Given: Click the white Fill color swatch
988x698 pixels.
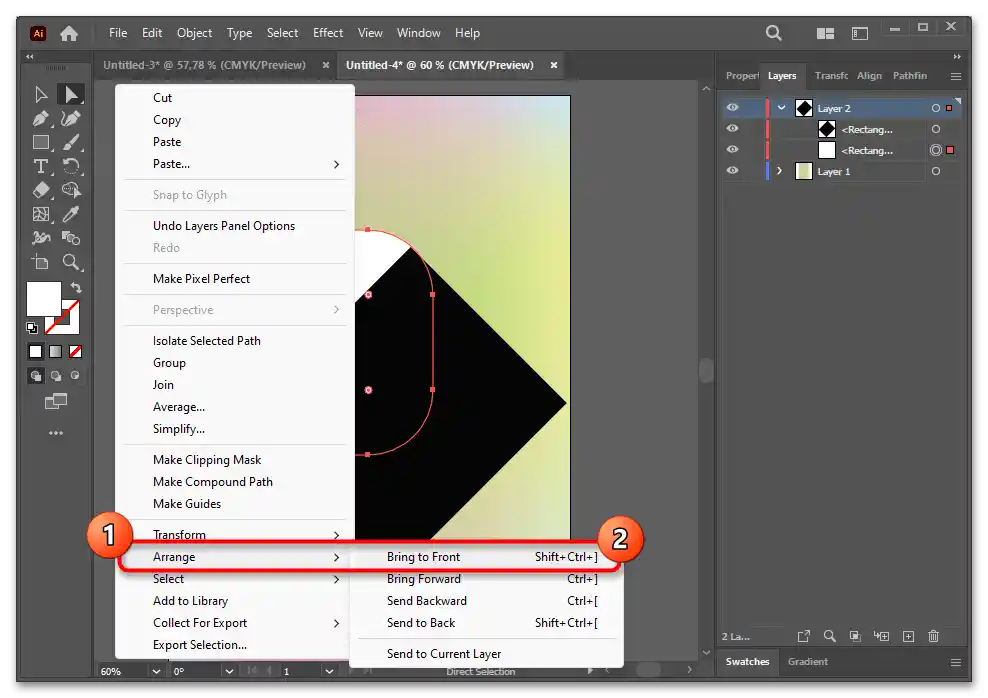Looking at the screenshot, I should point(43,299).
